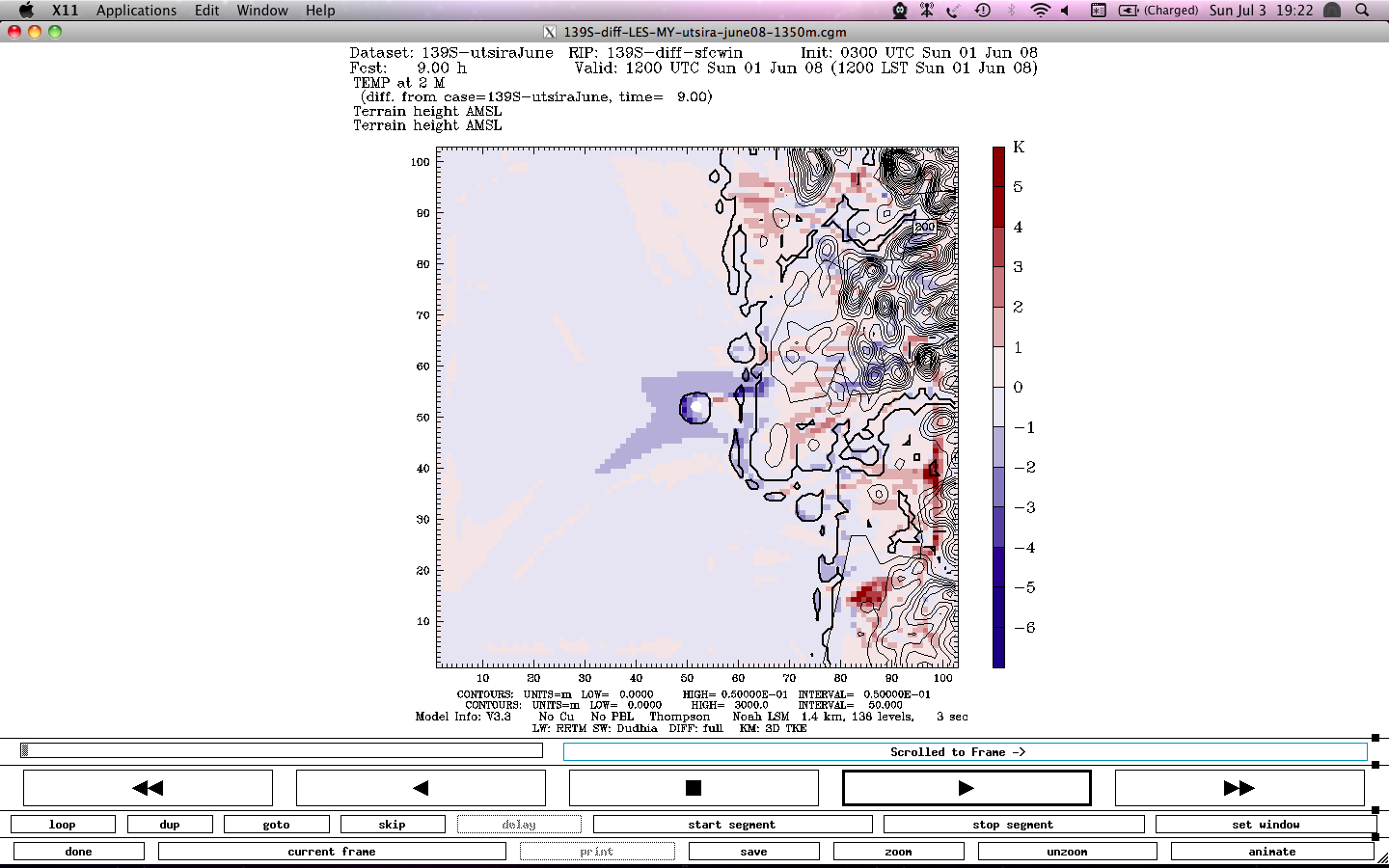Click the dark red 5 K colorbar swatch
Image resolution: width=1389 pixels, height=868 pixels.
[x=998, y=186]
